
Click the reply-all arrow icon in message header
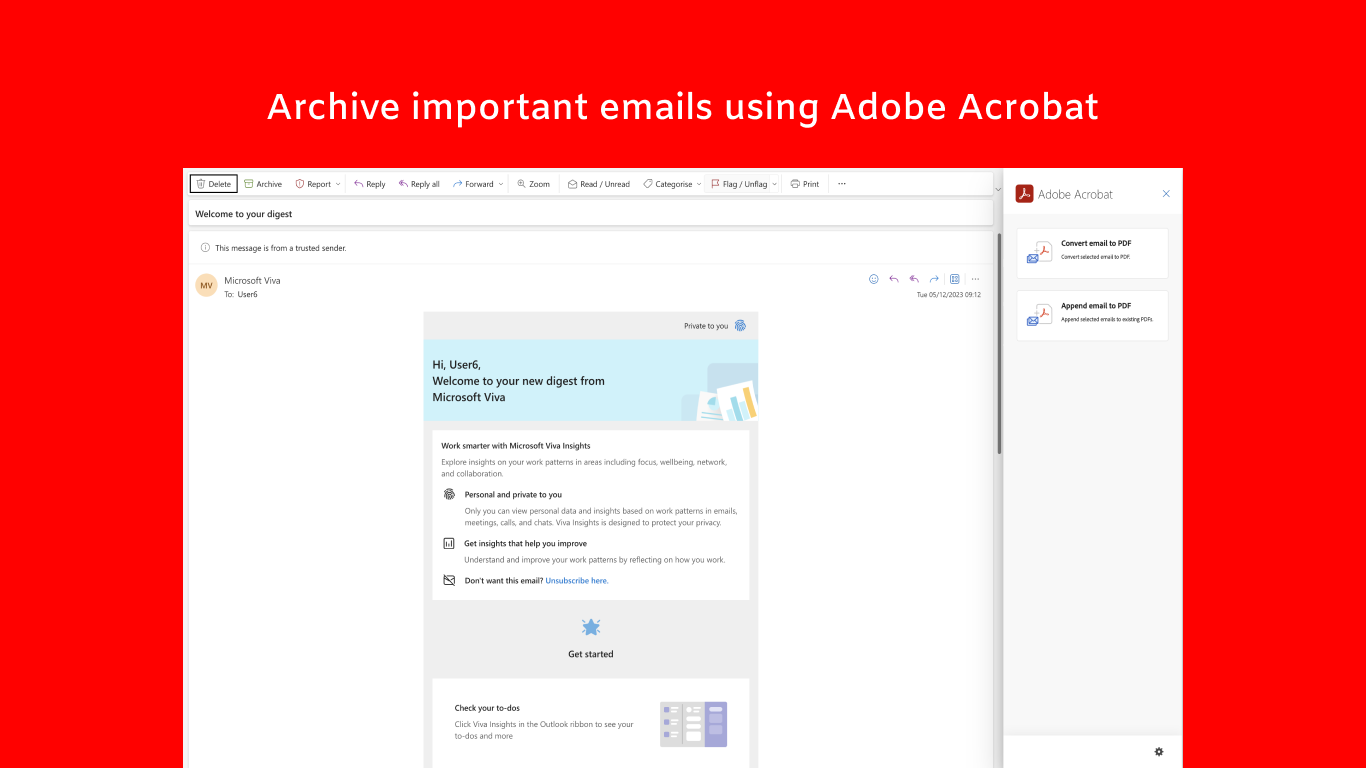pyautogui.click(x=914, y=279)
